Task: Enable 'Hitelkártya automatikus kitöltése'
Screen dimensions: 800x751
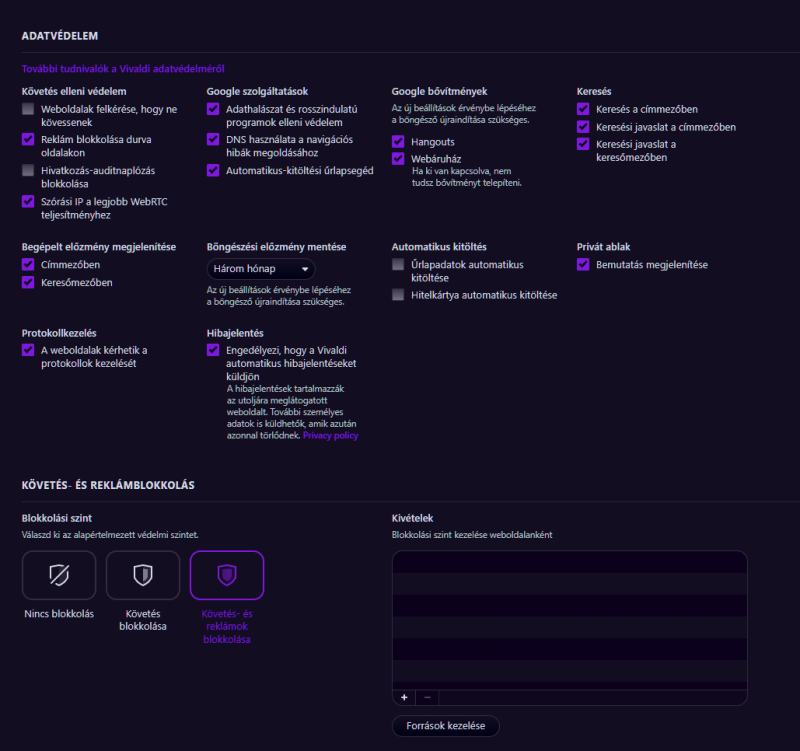Action: [398, 294]
